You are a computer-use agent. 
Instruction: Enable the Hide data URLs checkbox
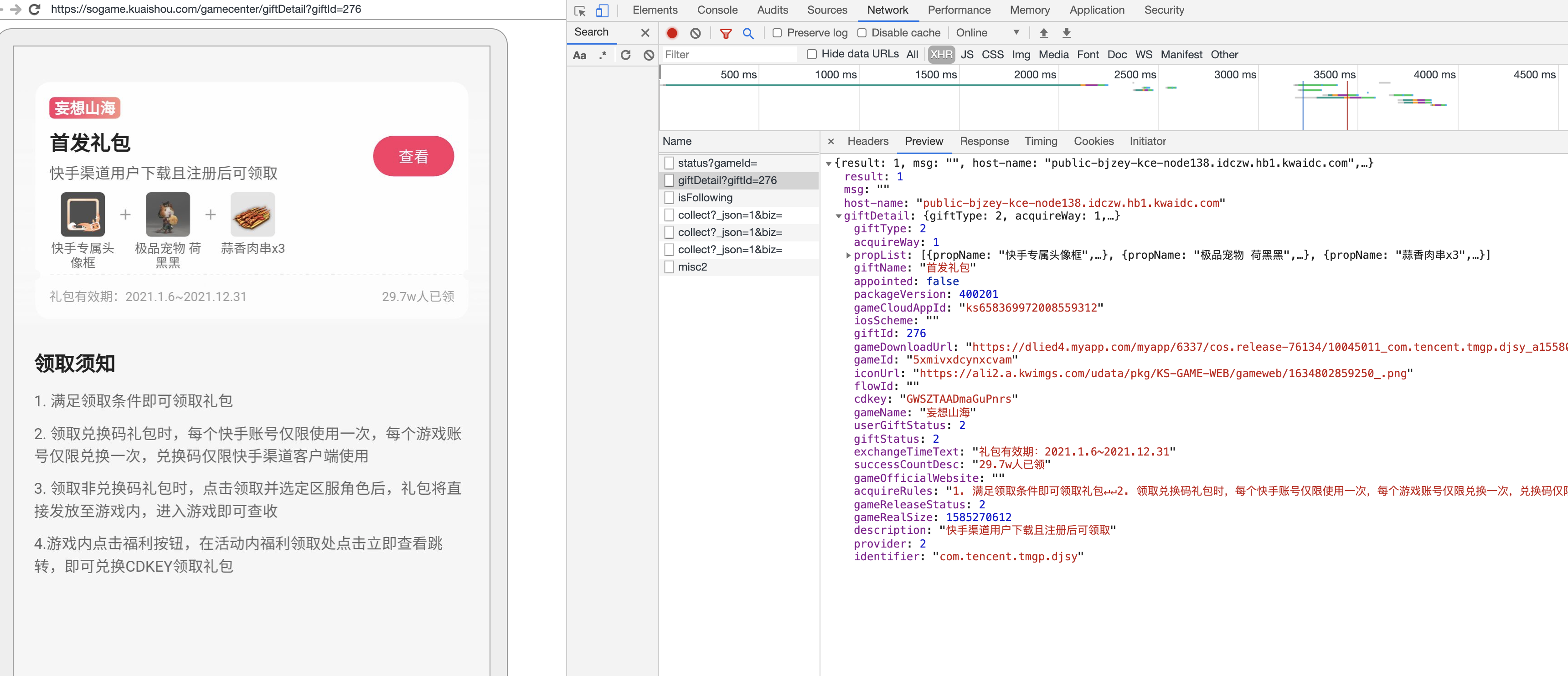coord(810,54)
